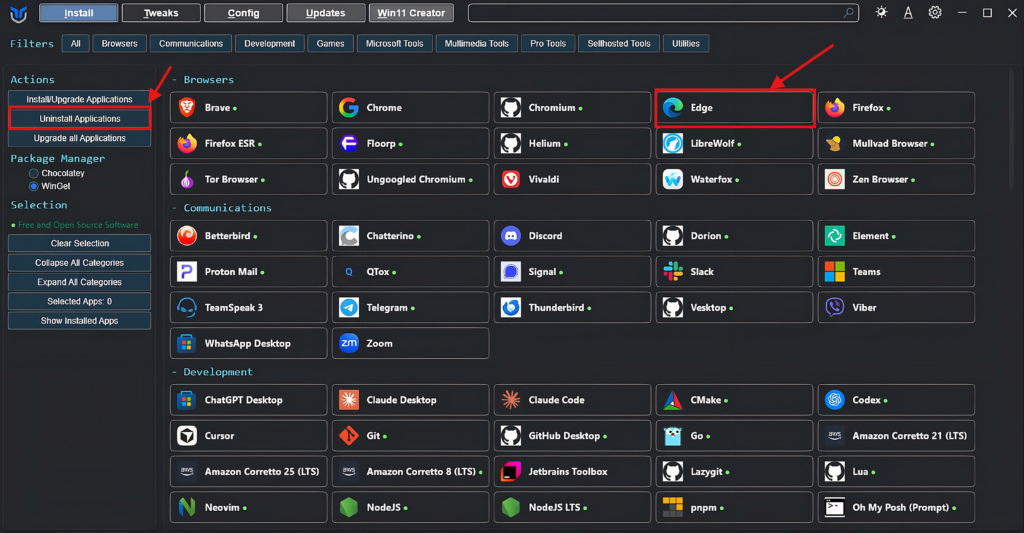
Task: Select the Thunderbird app entry
Action: click(572, 308)
